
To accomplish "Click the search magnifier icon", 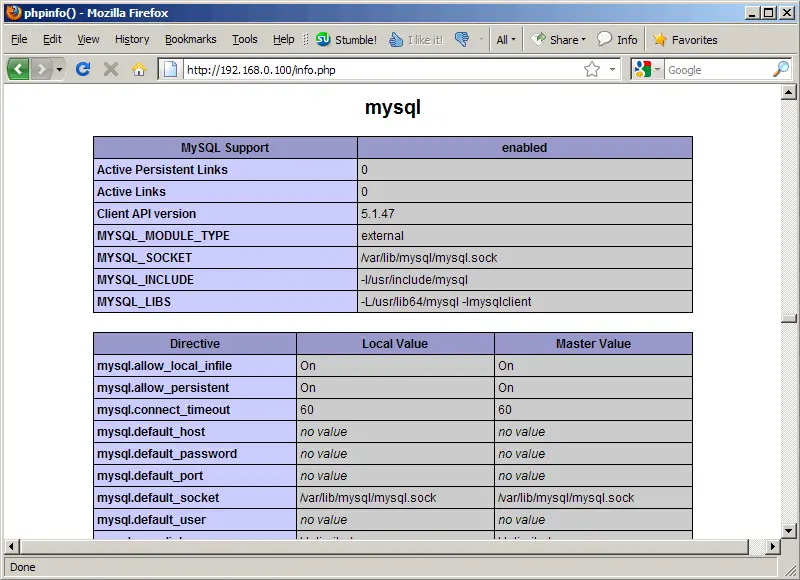I will coord(781,69).
